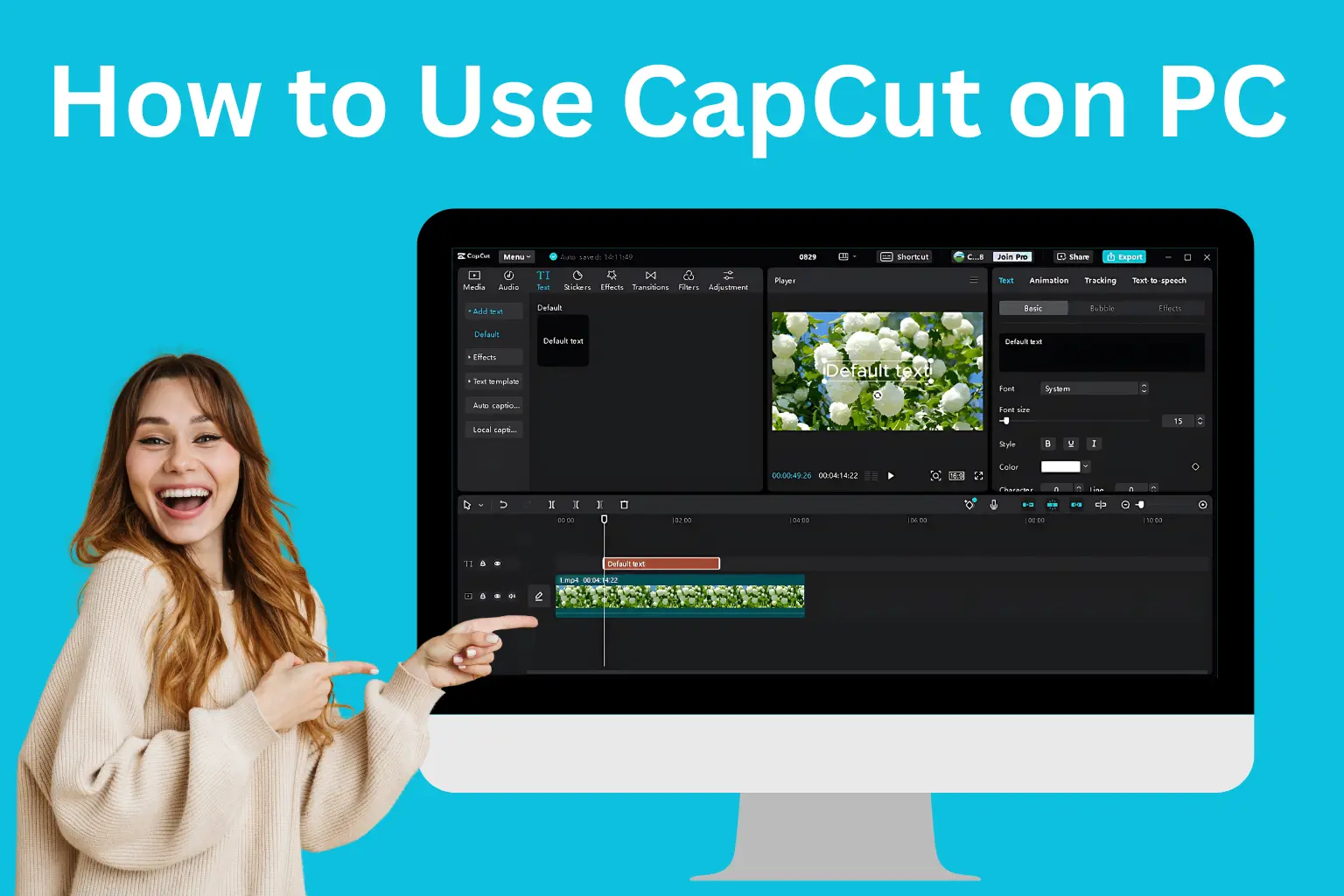1344x896 pixels.
Task: Open the Player panel hamburger menu
Action: (x=973, y=280)
